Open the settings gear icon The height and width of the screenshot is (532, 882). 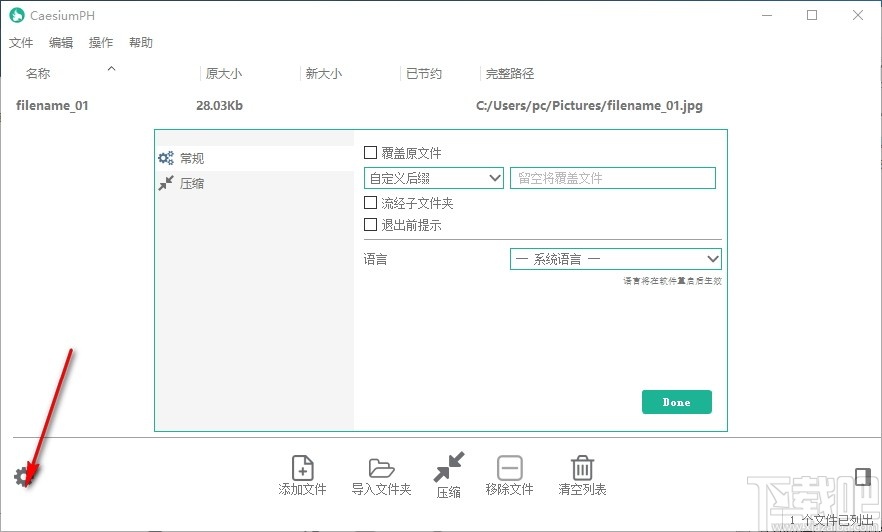click(22, 477)
